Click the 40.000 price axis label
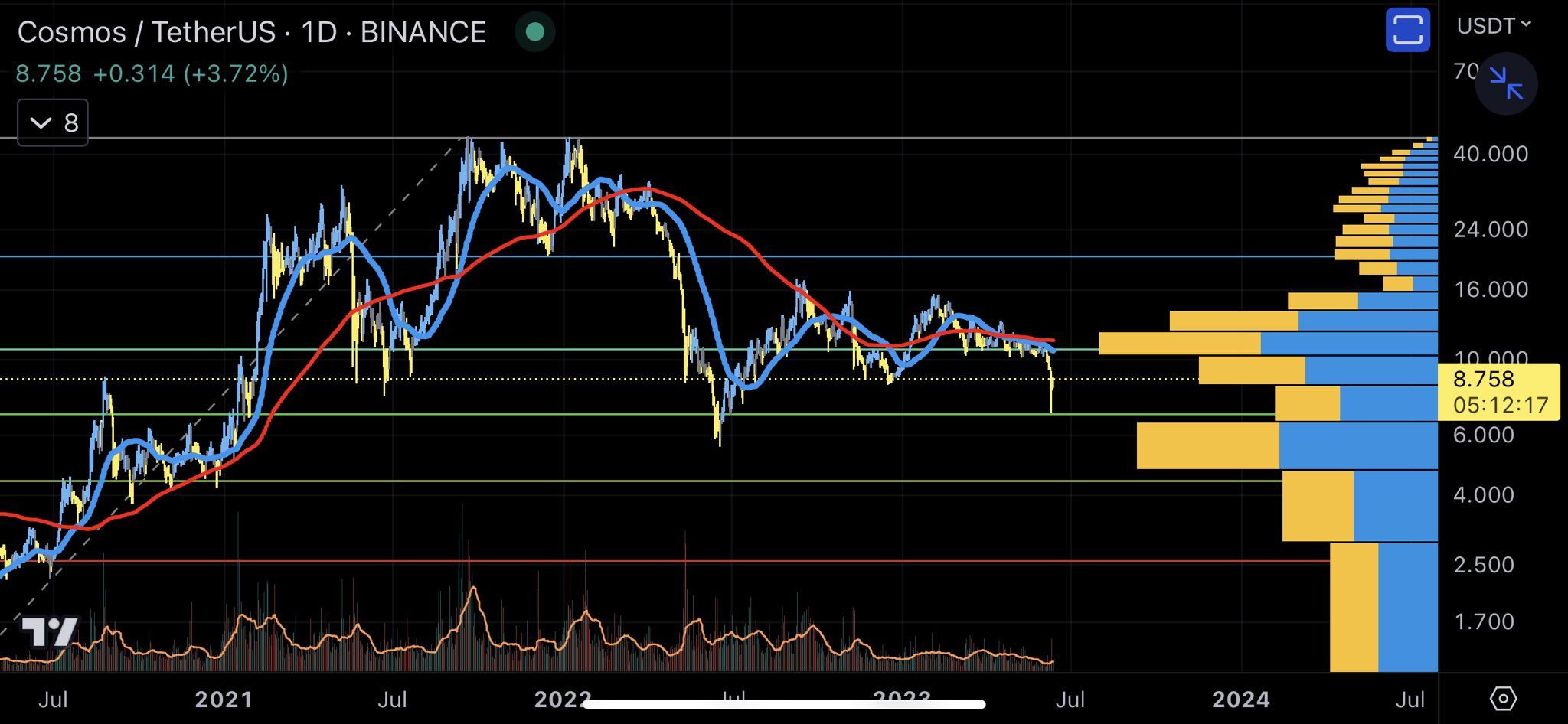1568x724 pixels. pyautogui.click(x=1491, y=154)
